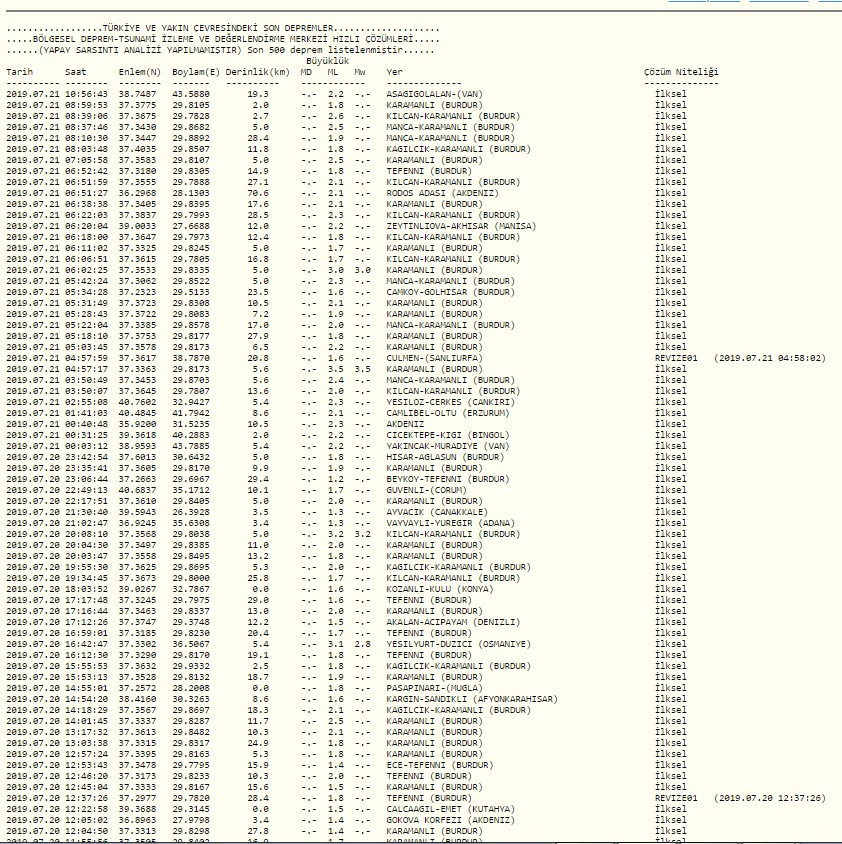Click the Tarih column header
Viewport: 842px width, 844px height.
tap(19, 72)
